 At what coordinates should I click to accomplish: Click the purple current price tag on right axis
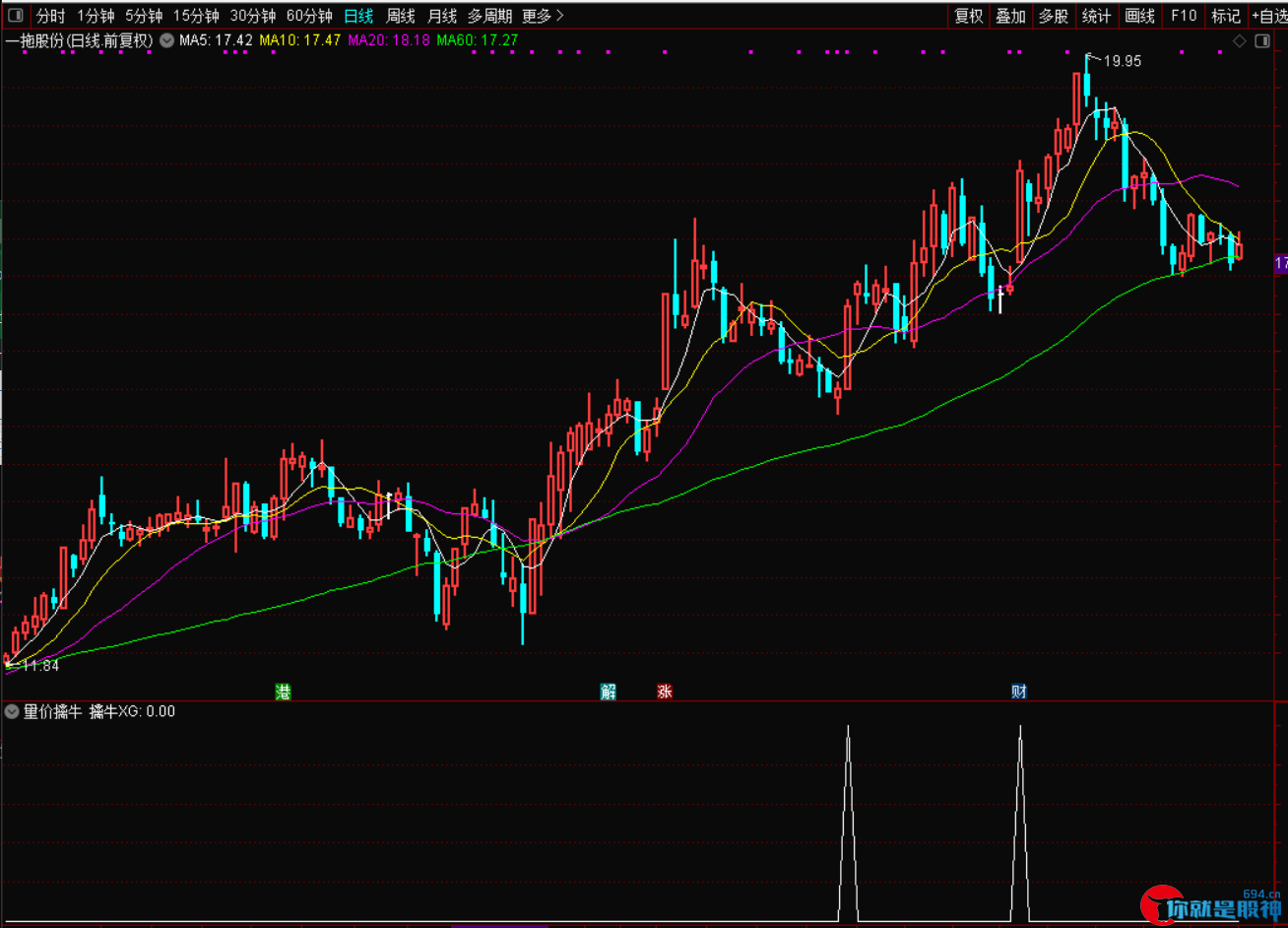pyautogui.click(x=1281, y=263)
